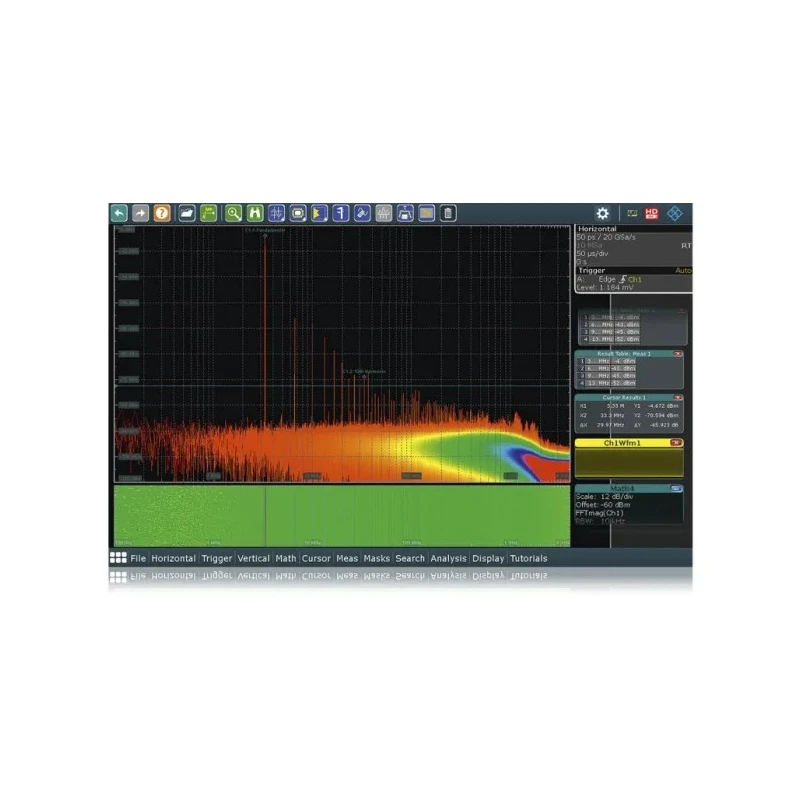The height and width of the screenshot is (800, 800).
Task: Click the green spectrogram display area
Action: [342, 515]
